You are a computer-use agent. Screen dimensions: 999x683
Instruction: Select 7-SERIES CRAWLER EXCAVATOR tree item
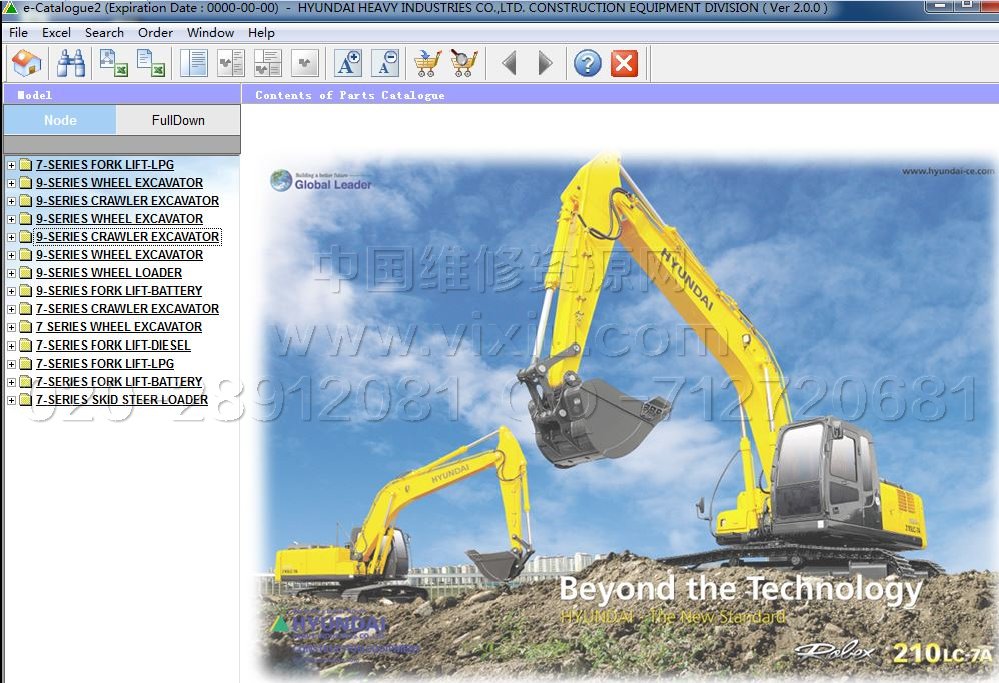tap(127, 309)
